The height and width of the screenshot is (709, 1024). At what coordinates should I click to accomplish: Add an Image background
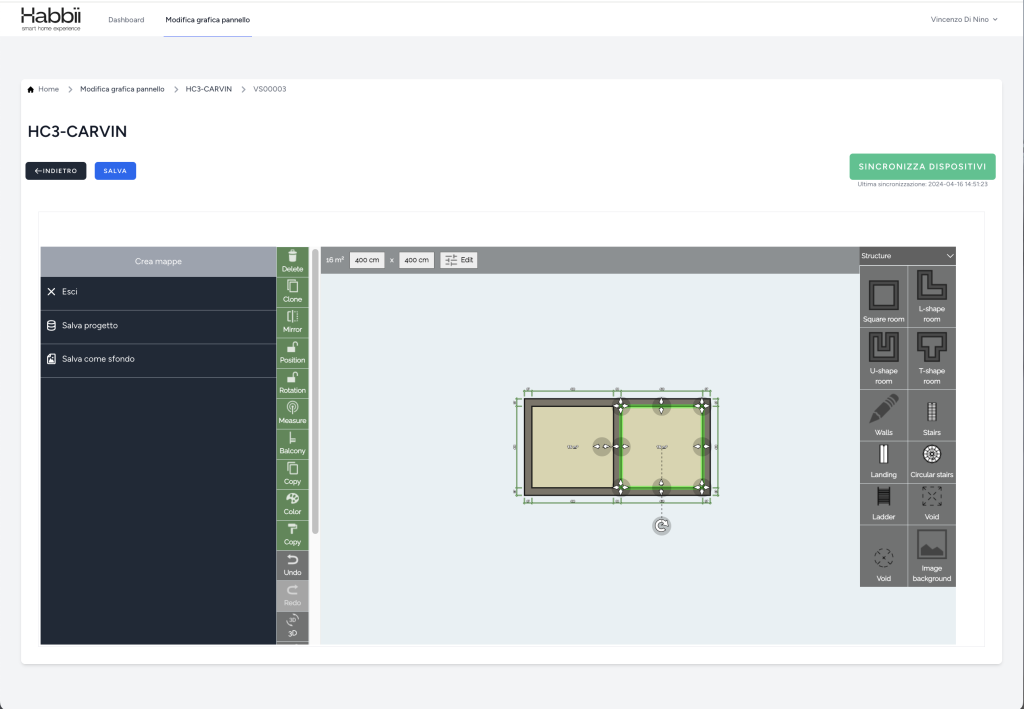click(931, 556)
